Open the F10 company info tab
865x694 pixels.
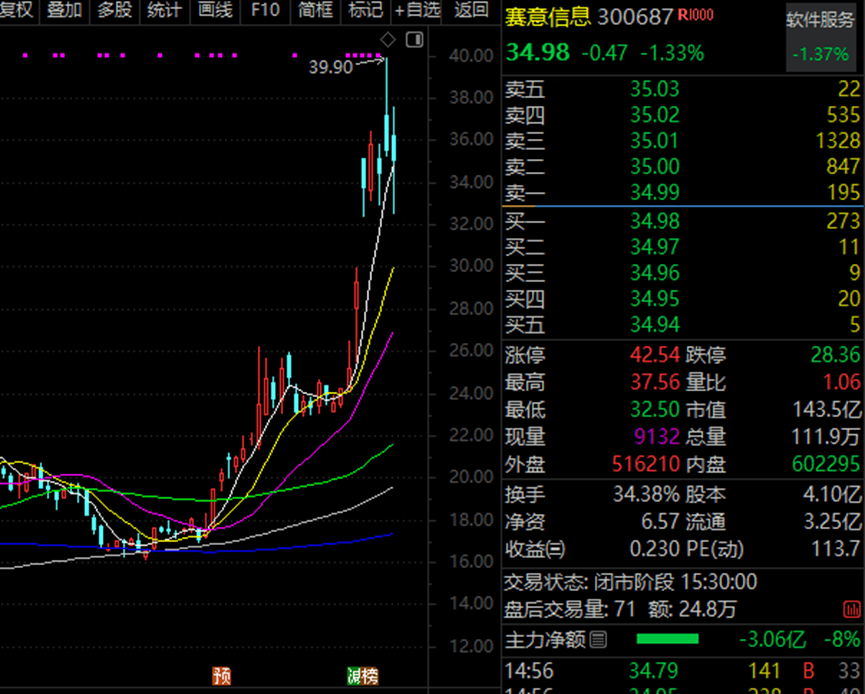(x=265, y=11)
